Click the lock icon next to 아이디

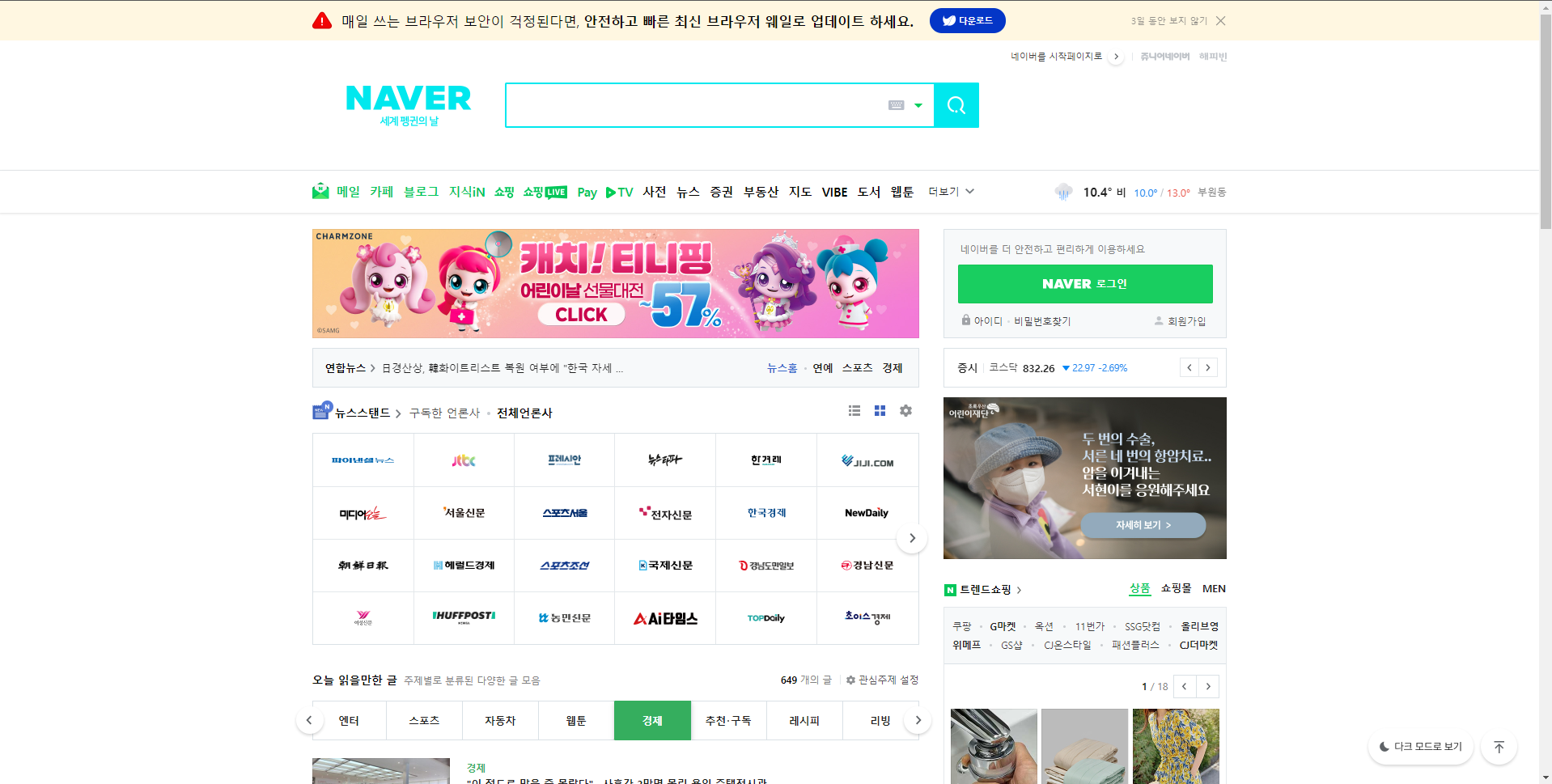coord(965,320)
